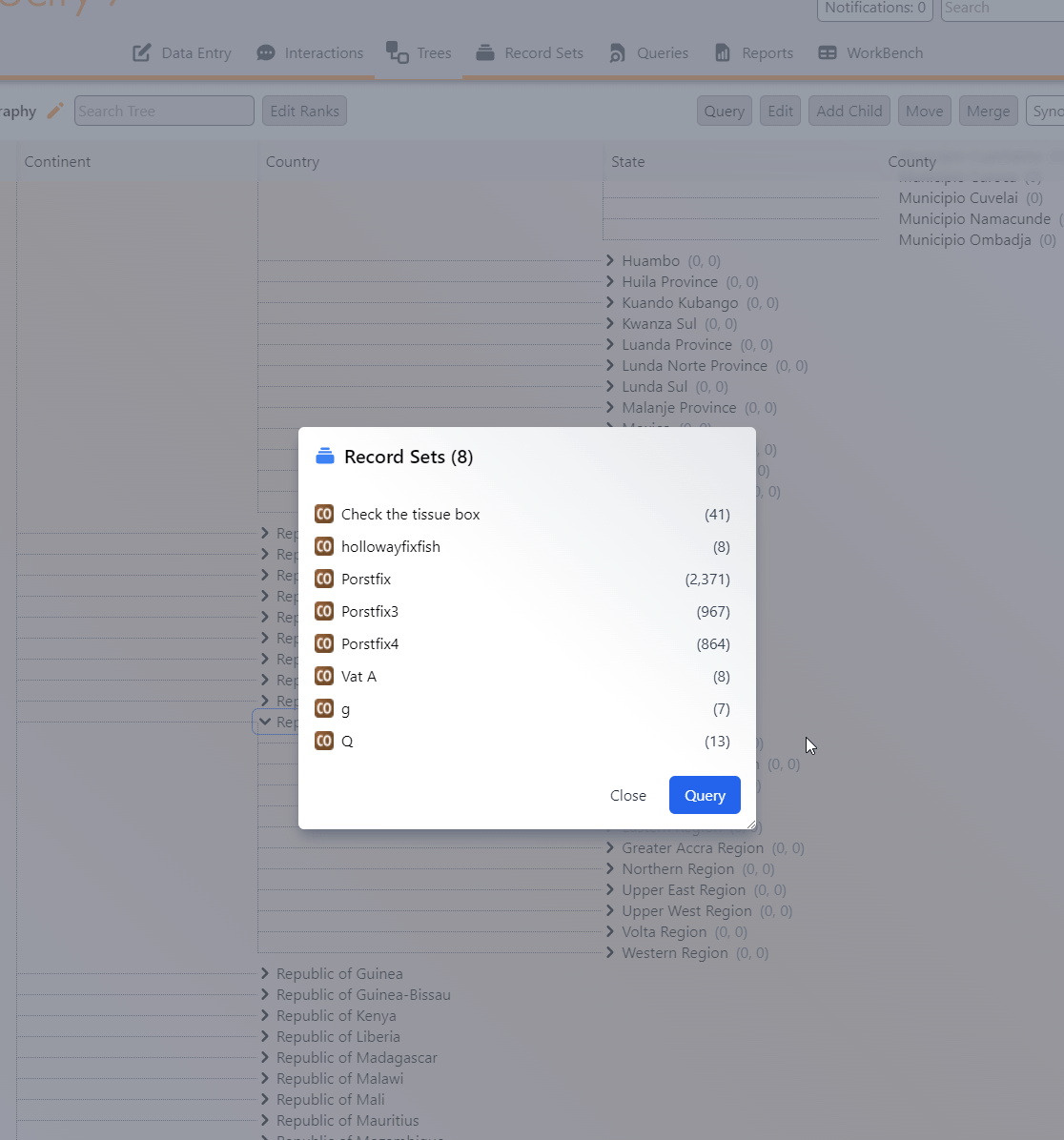Click the CO icon beside Check the tissue box

point(323,513)
